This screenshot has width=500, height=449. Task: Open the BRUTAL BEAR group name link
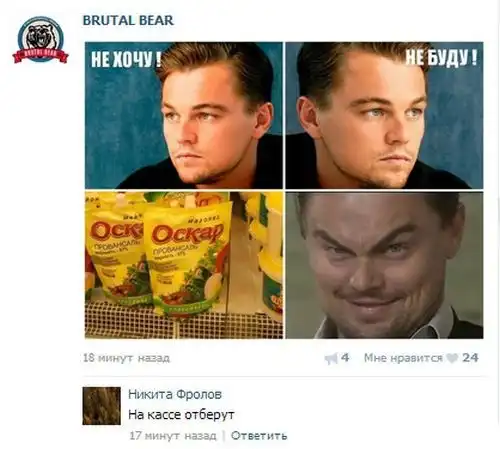tap(128, 20)
